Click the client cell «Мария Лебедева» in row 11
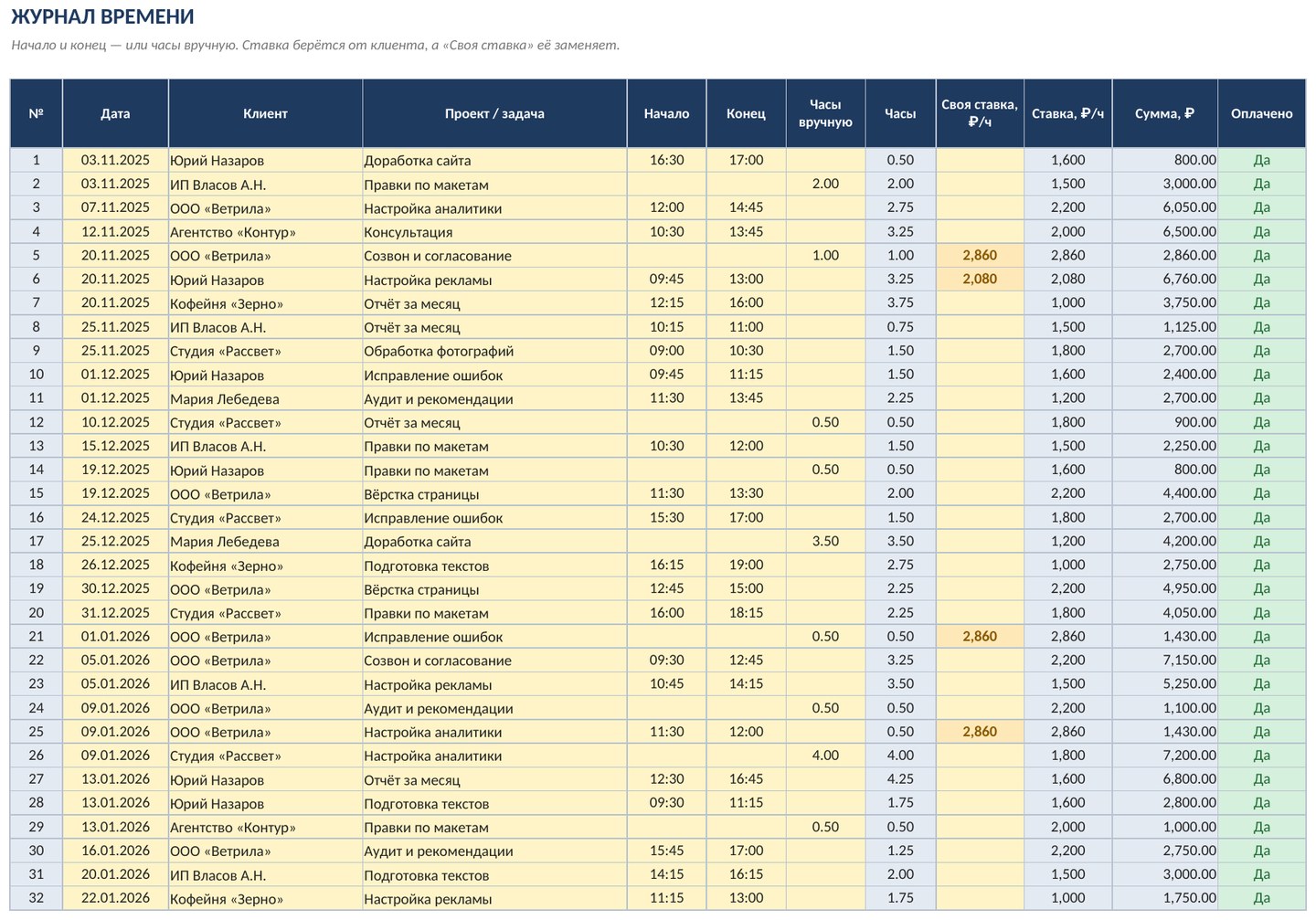The image size is (1316, 920). (265, 398)
